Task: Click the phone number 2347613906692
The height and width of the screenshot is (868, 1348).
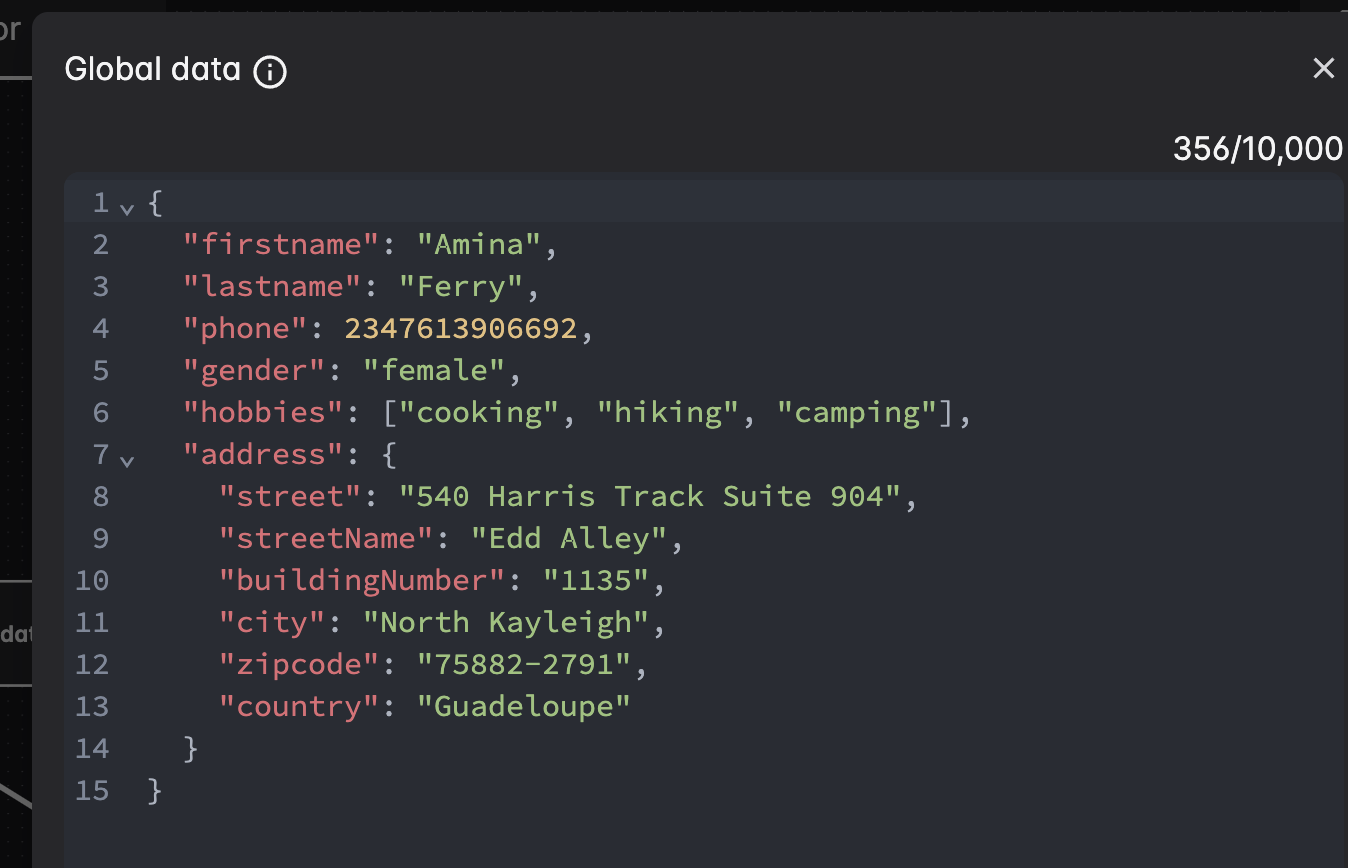Action: pos(462,328)
